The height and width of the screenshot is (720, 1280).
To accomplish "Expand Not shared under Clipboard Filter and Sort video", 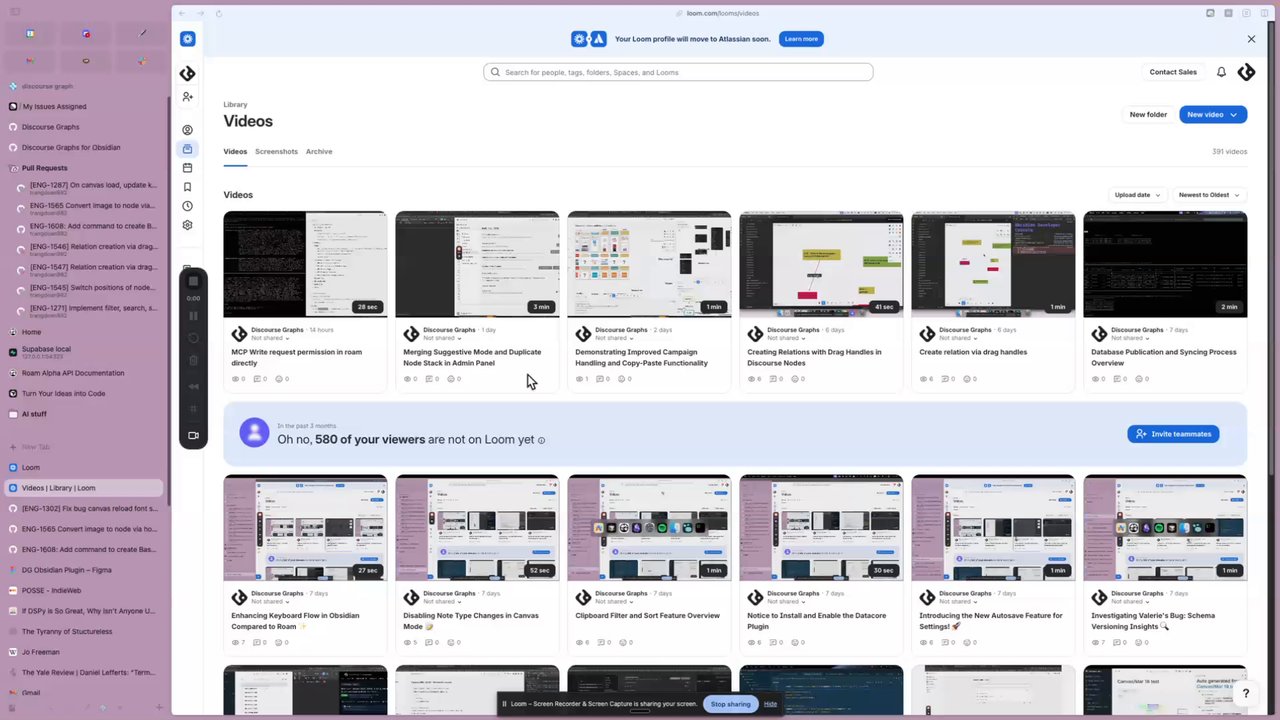I will point(613,602).
